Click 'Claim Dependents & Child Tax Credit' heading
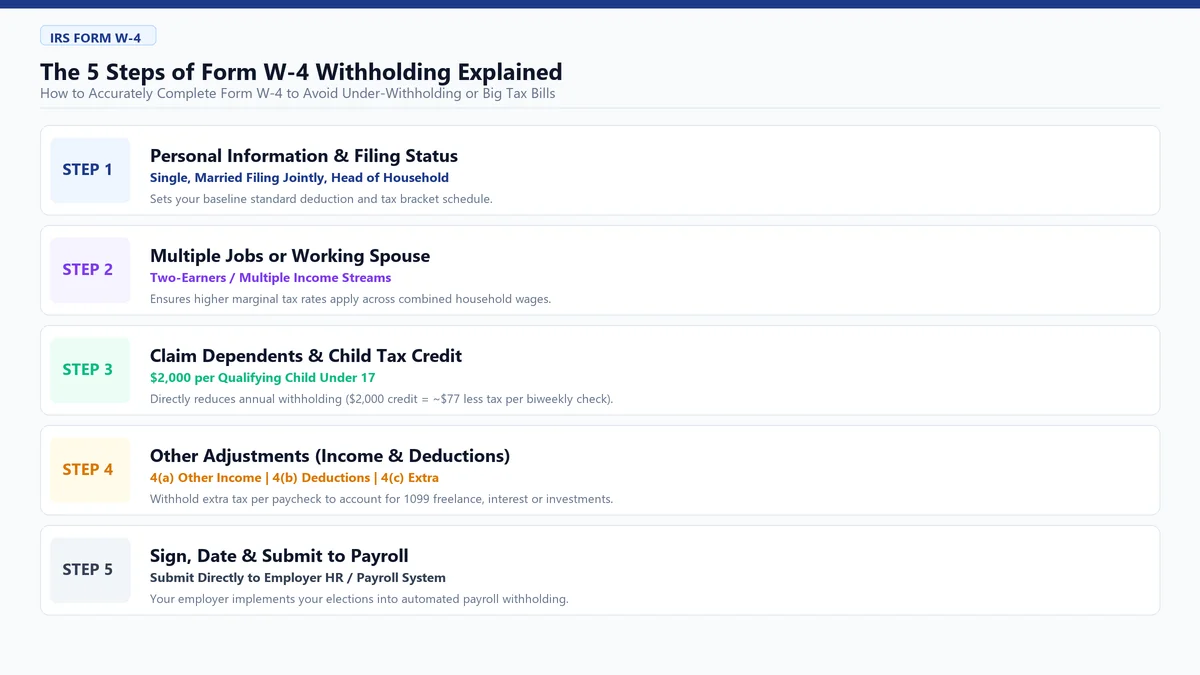Screen dimensions: 1200x675 tap(306, 356)
